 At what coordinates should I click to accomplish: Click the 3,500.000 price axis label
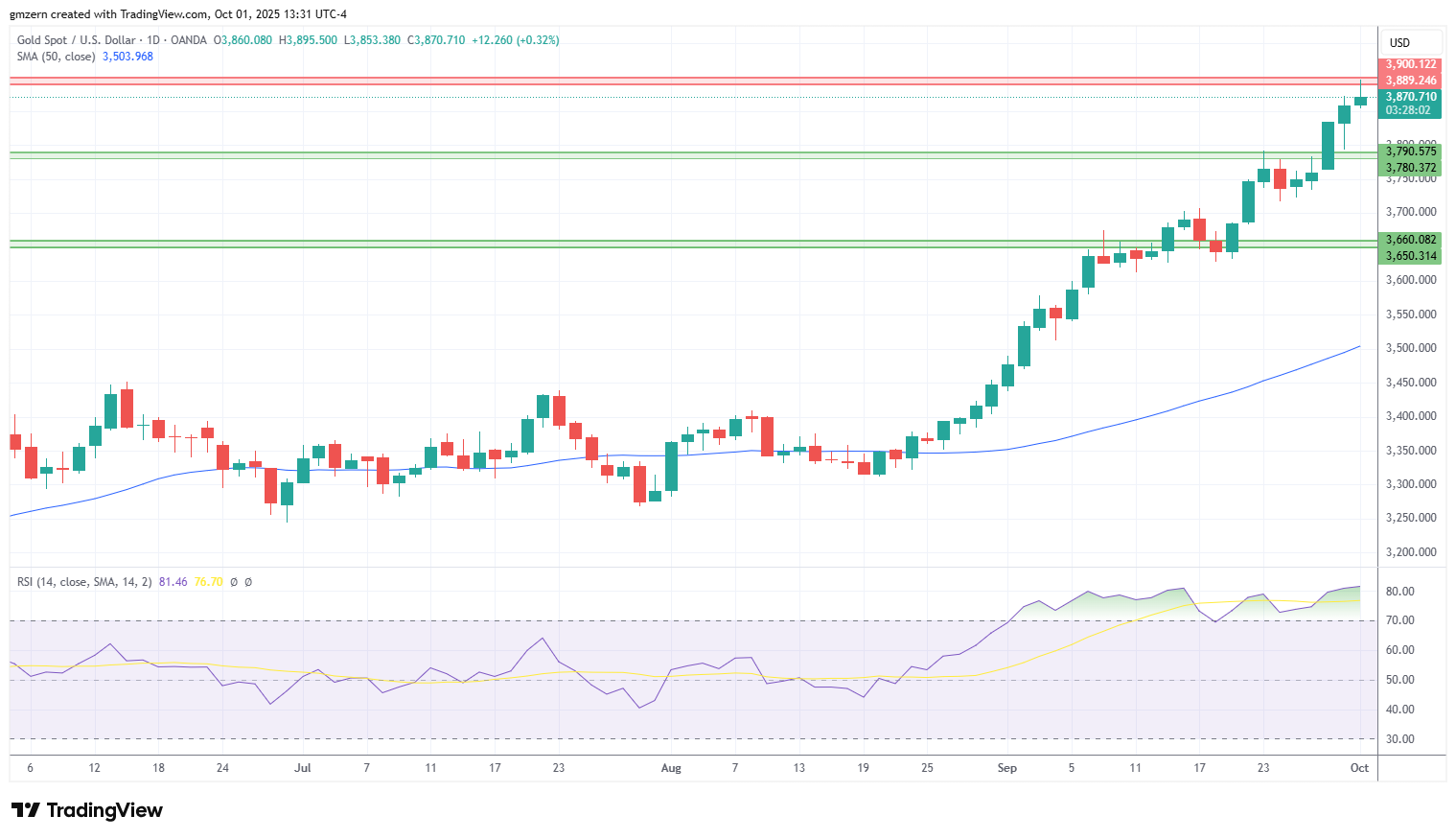coord(1411,348)
